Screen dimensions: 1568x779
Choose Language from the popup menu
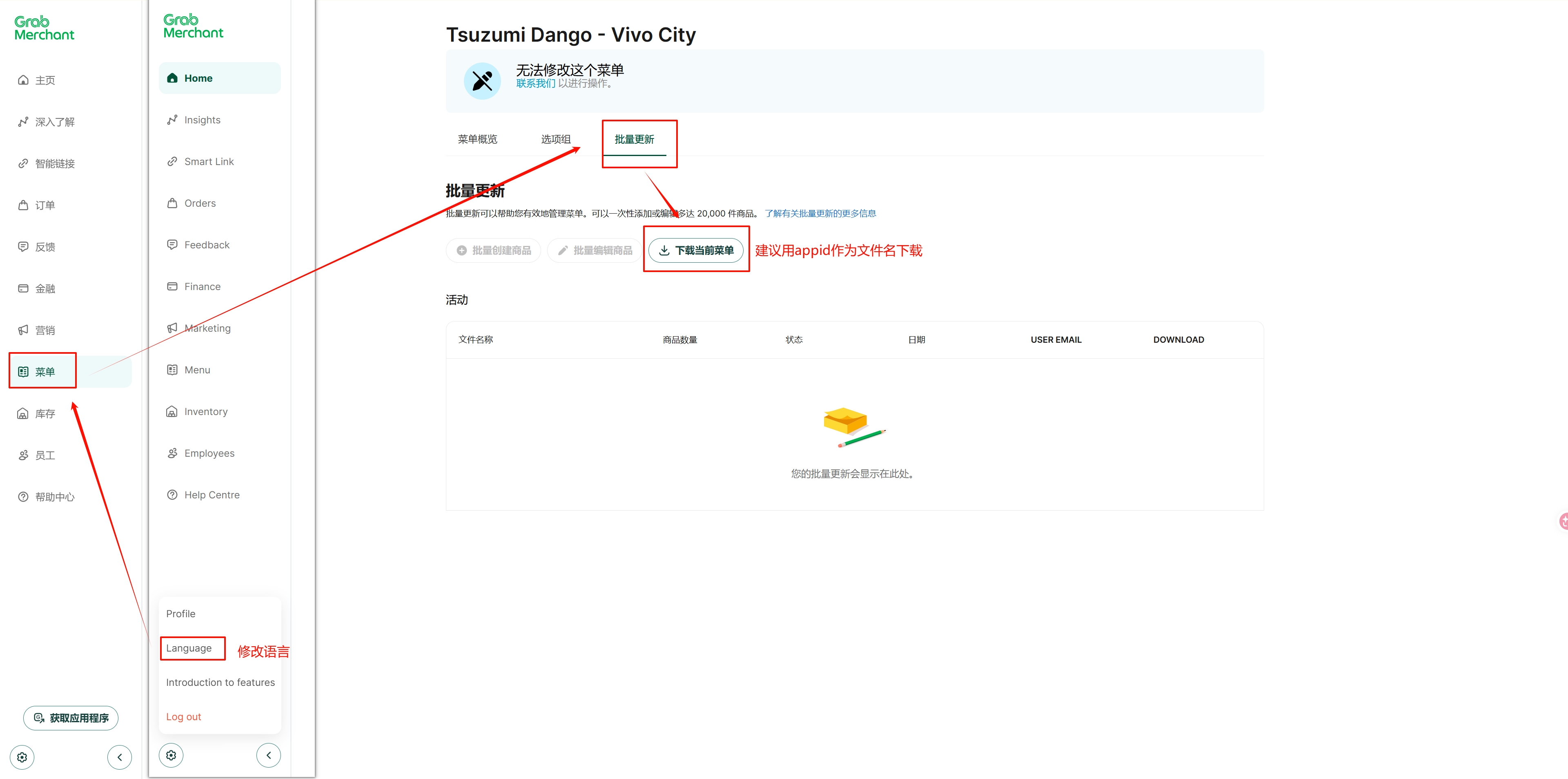pos(189,648)
